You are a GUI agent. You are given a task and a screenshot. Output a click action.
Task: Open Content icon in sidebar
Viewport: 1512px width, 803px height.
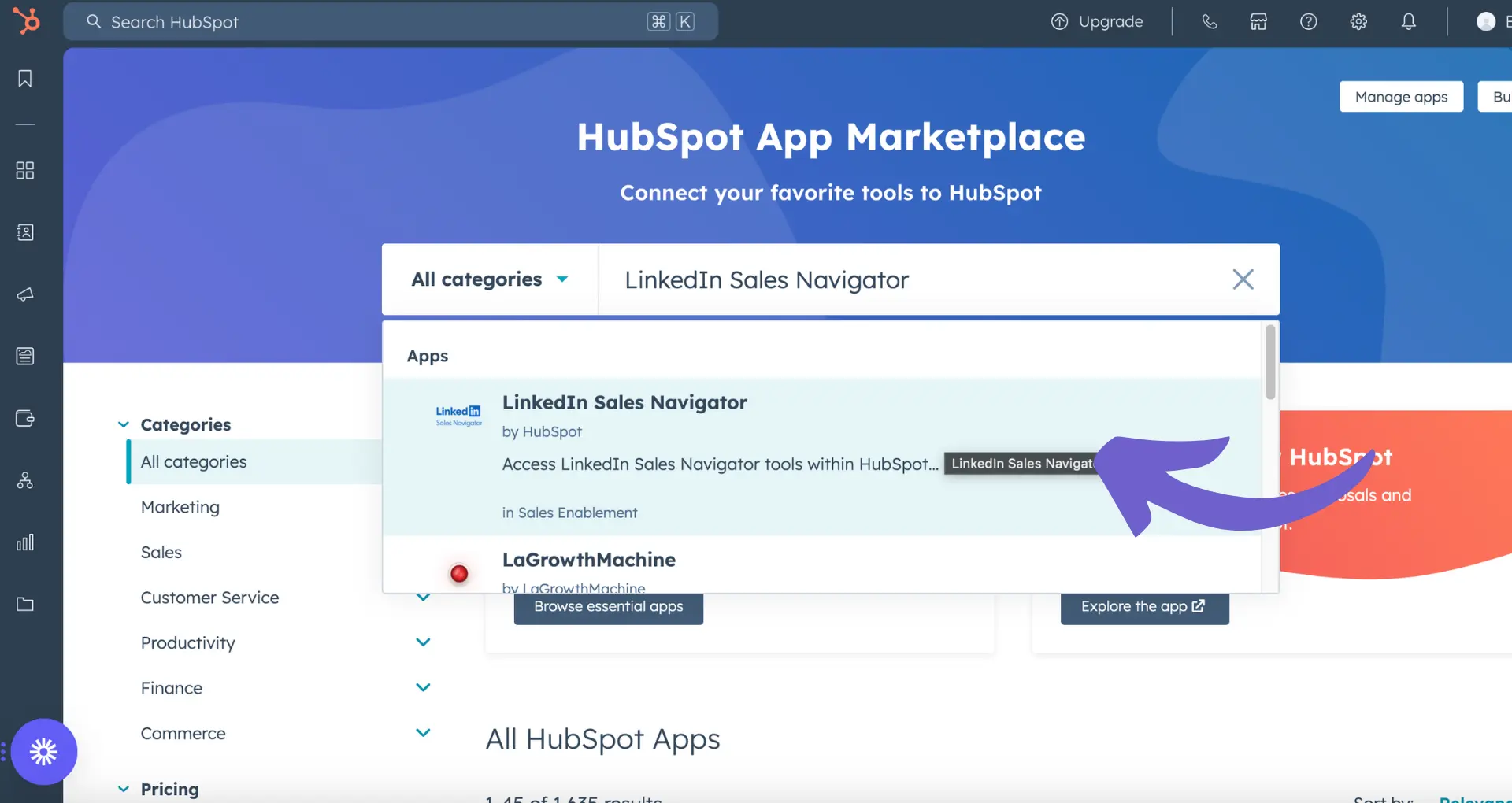pyautogui.click(x=25, y=356)
